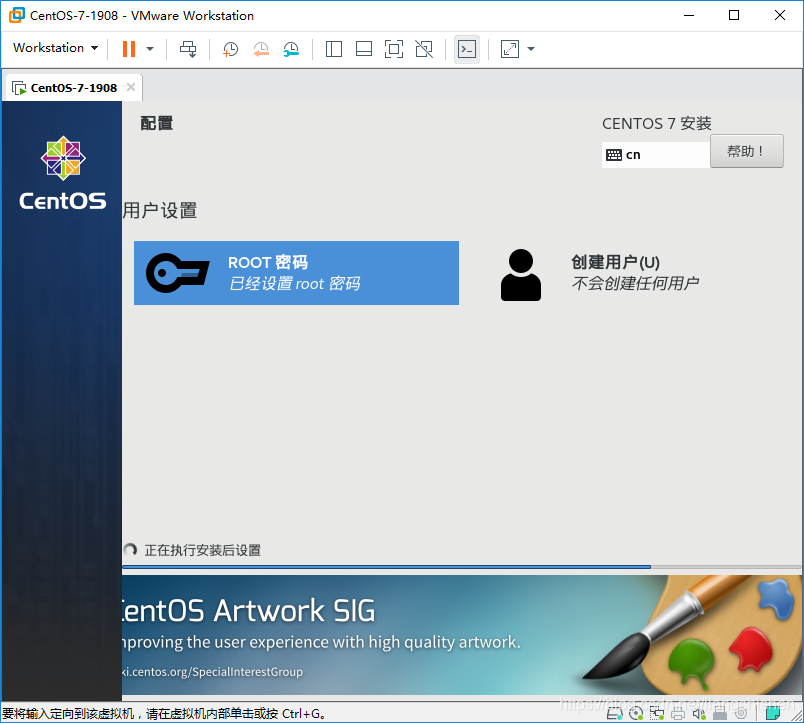Open the ROOT 密码 settings tile
This screenshot has width=804, height=723.
click(x=296, y=272)
